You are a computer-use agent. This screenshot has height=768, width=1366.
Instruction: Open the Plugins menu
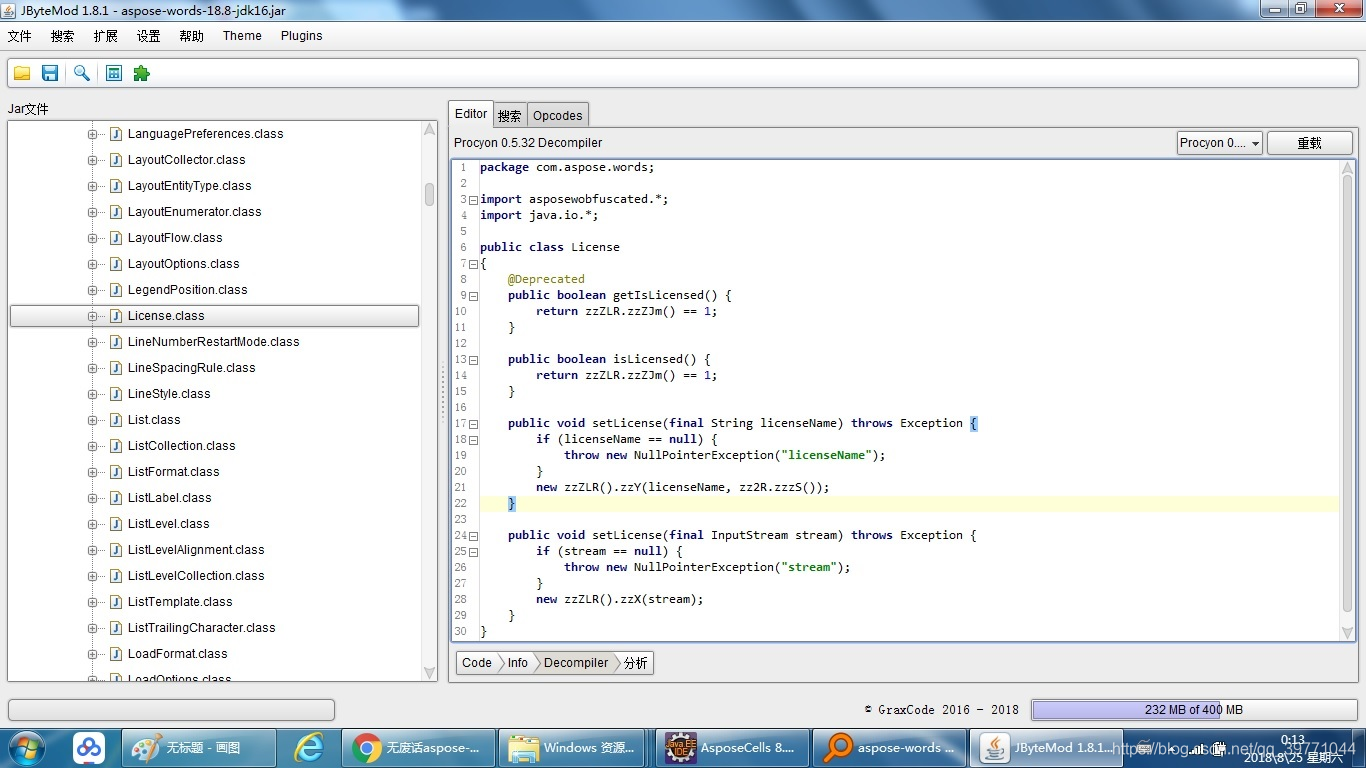[302, 36]
